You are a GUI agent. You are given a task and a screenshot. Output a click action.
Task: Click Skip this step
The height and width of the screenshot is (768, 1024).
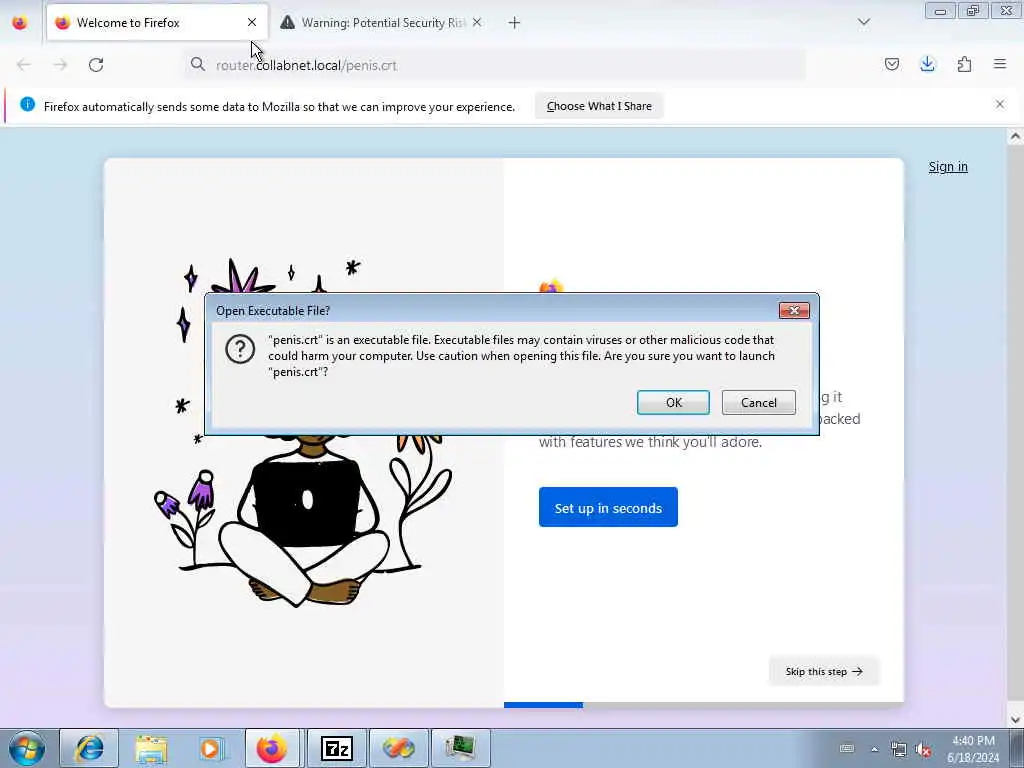pos(824,671)
